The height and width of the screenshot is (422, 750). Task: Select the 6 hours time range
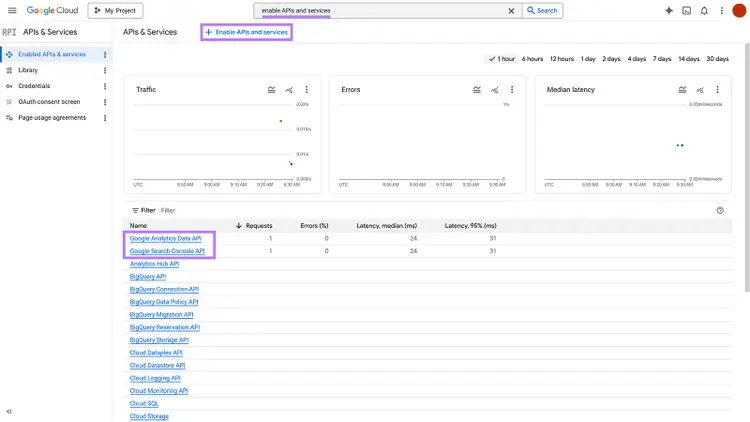click(532, 59)
